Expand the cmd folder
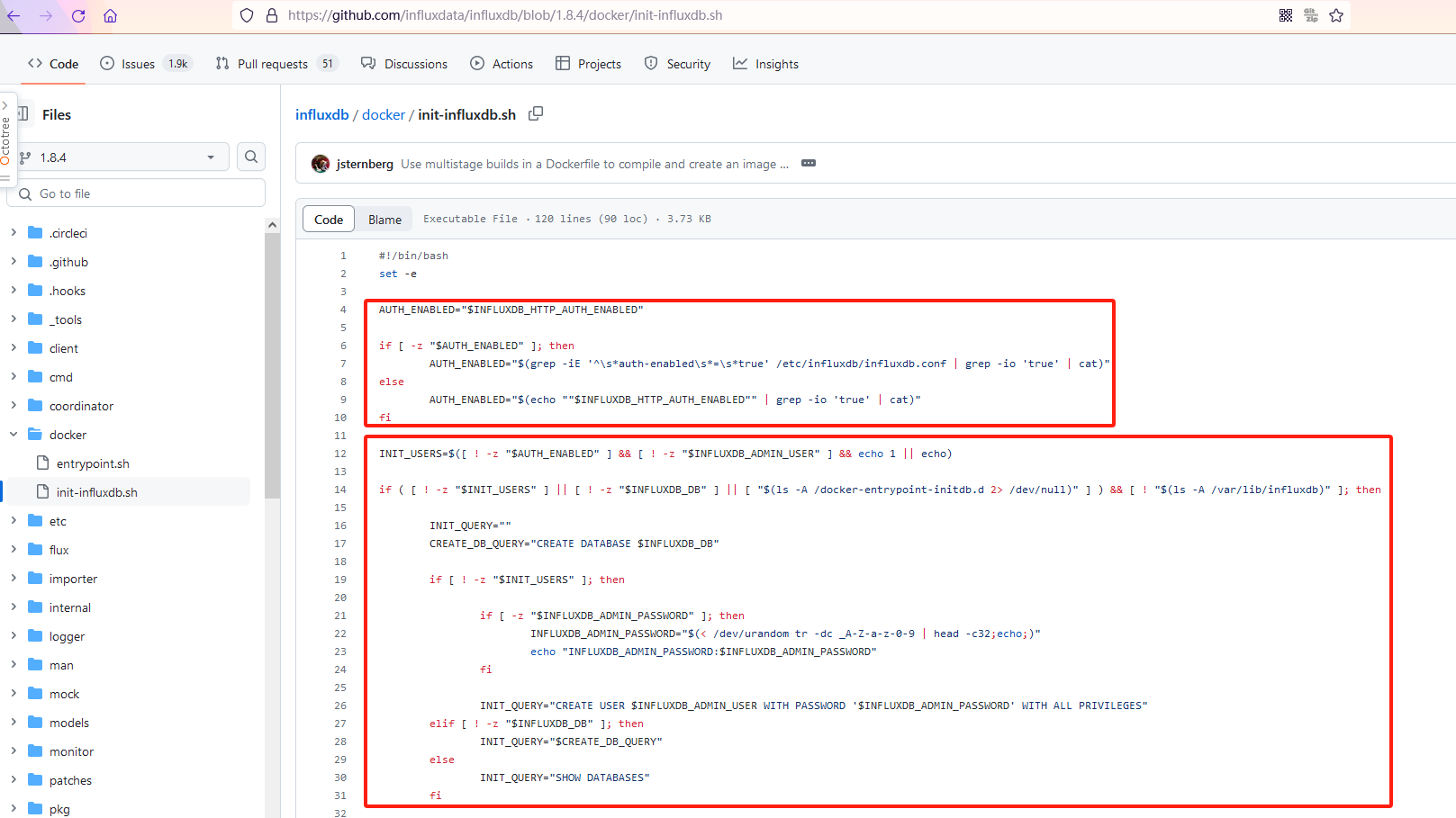The height and width of the screenshot is (818, 1456). pyautogui.click(x=14, y=376)
